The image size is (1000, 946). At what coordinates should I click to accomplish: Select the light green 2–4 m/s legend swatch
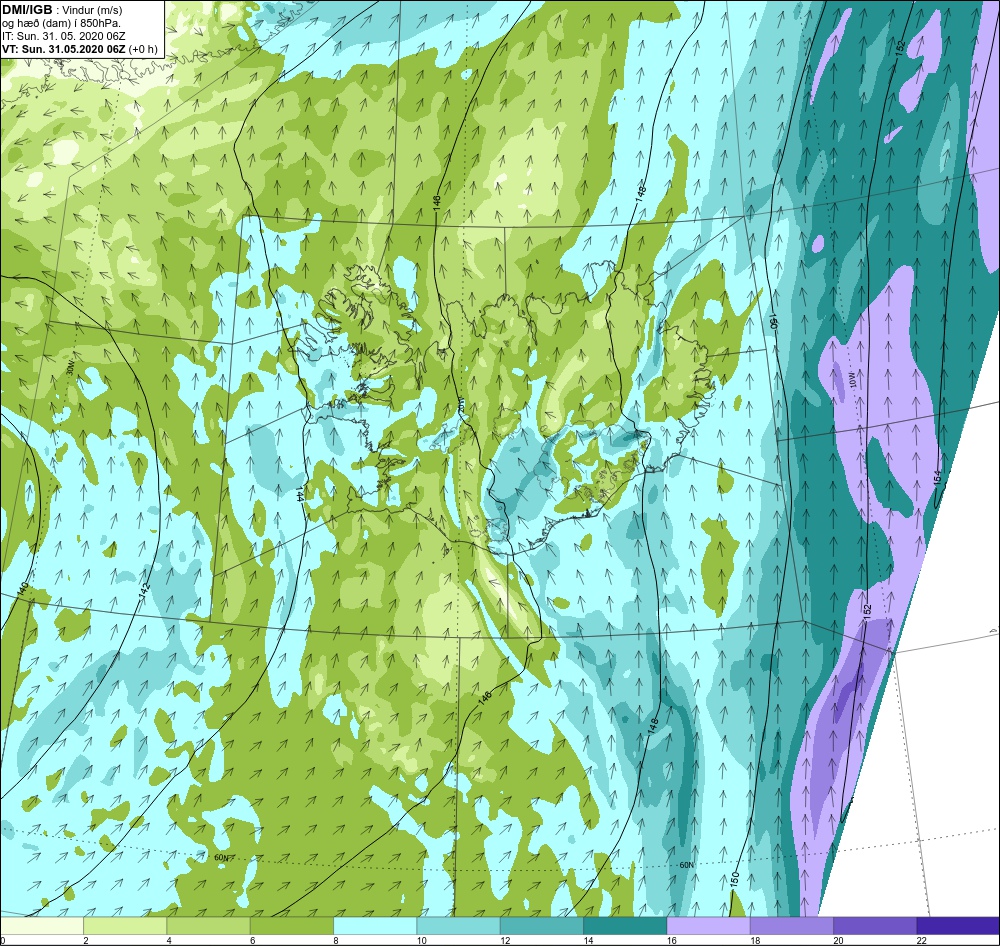(125, 925)
